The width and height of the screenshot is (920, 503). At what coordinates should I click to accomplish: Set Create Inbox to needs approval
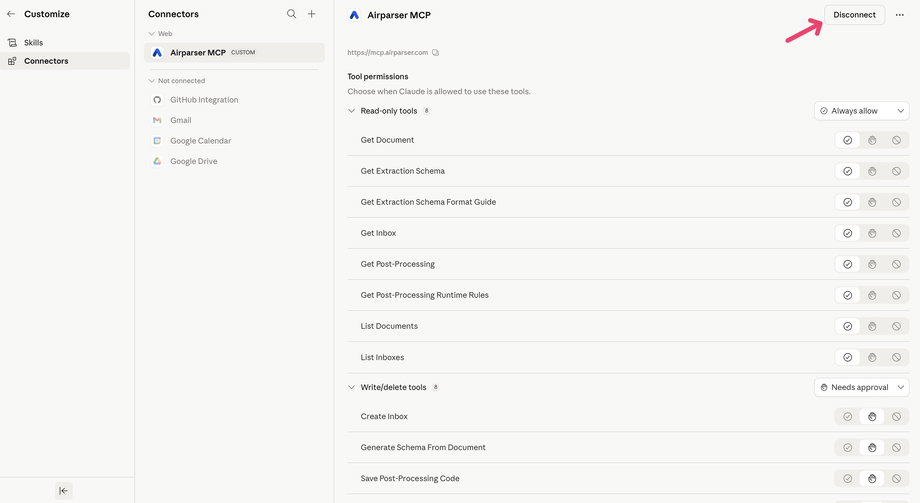click(872, 417)
